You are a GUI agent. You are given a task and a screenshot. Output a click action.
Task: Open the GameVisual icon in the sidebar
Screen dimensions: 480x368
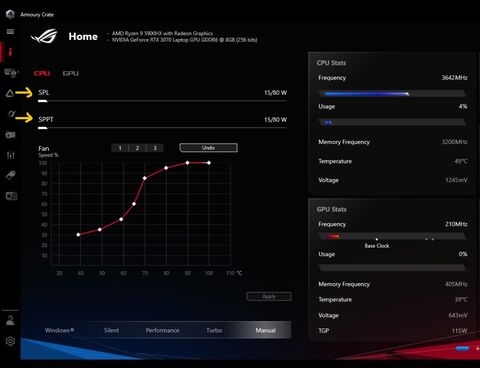point(11,114)
